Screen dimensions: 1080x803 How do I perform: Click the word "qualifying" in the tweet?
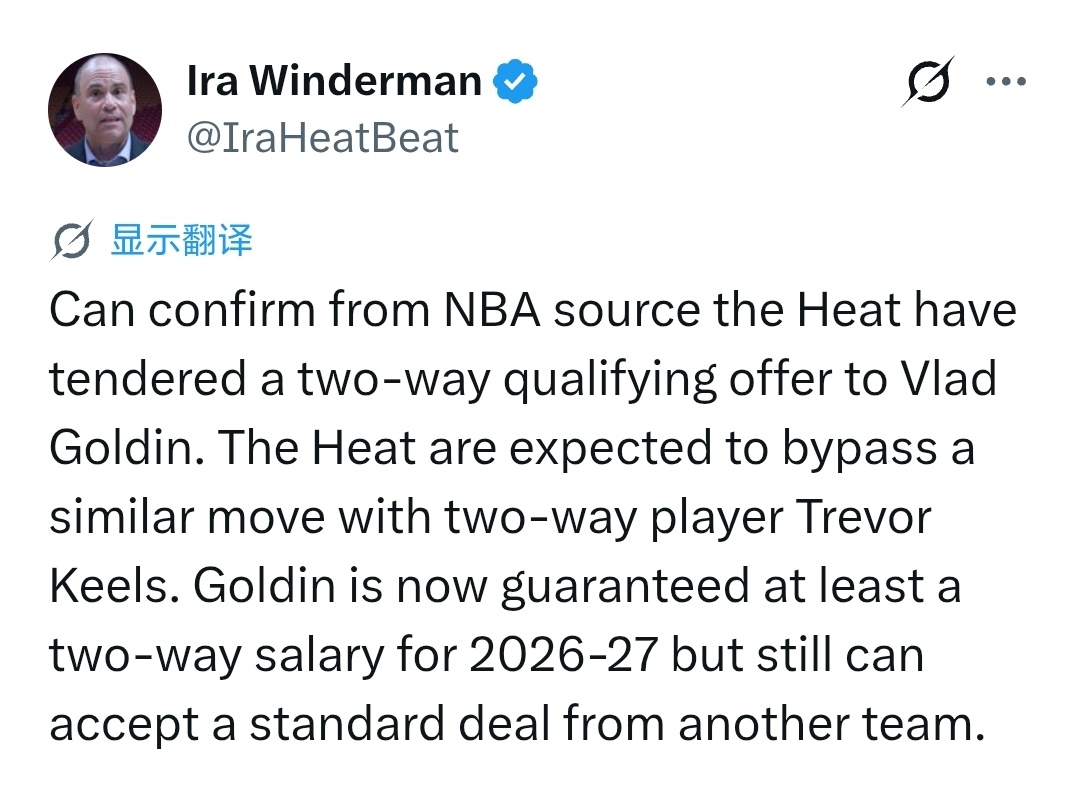610,381
